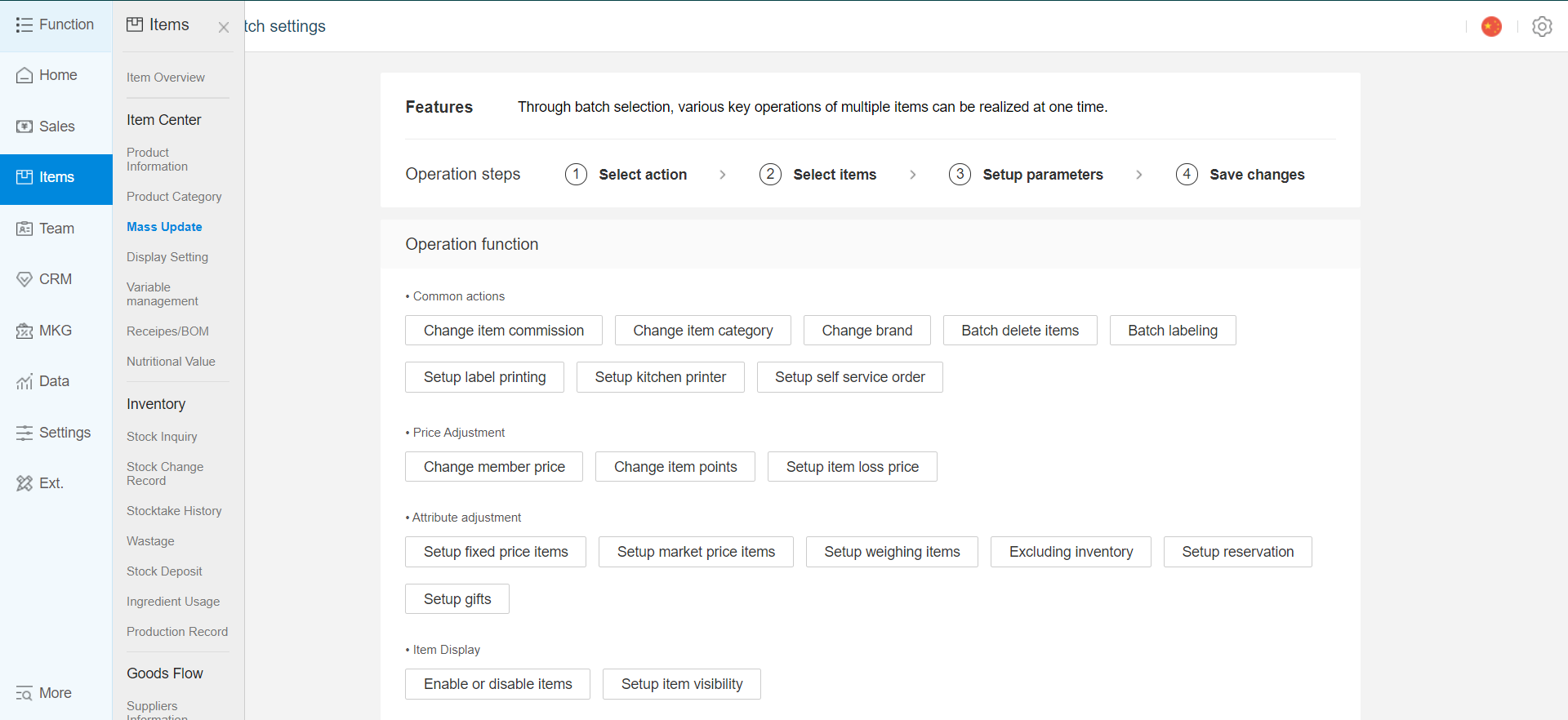
Task: Click Change item commission button
Action: pos(504,331)
